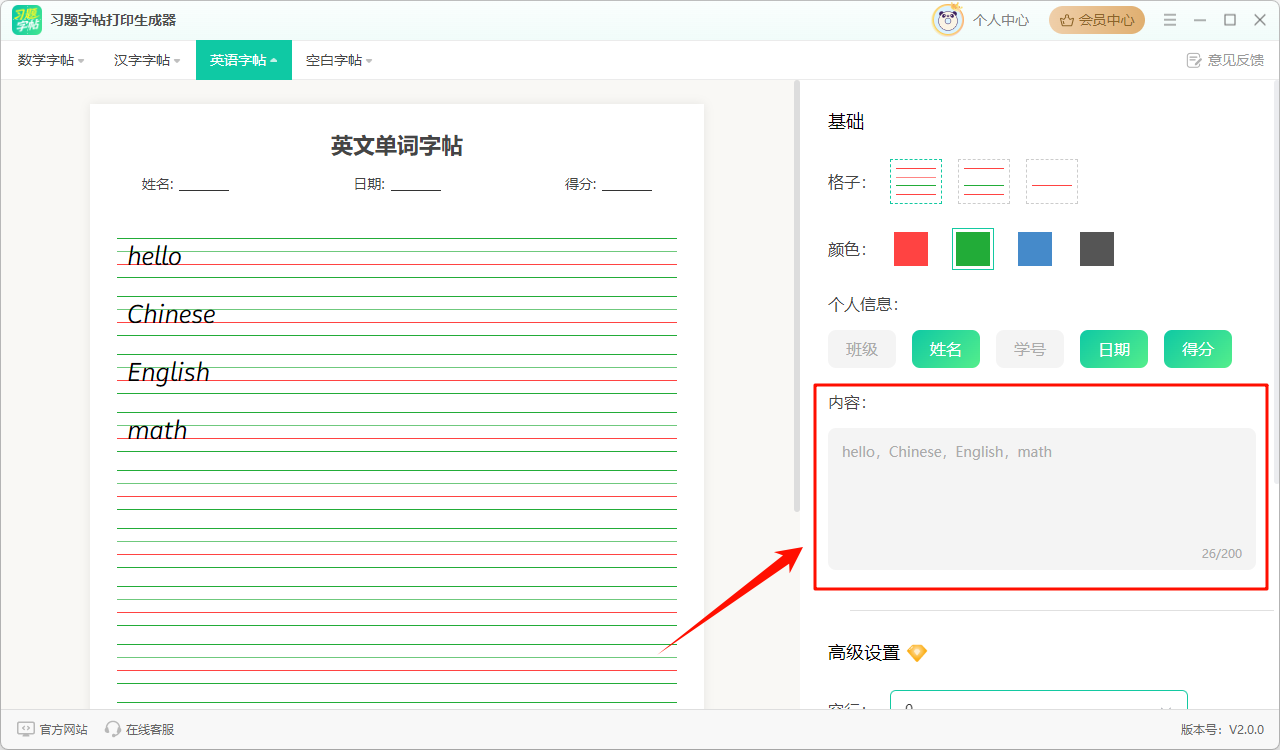
Task: Toggle the 姓名 personal info option
Action: pyautogui.click(x=946, y=349)
